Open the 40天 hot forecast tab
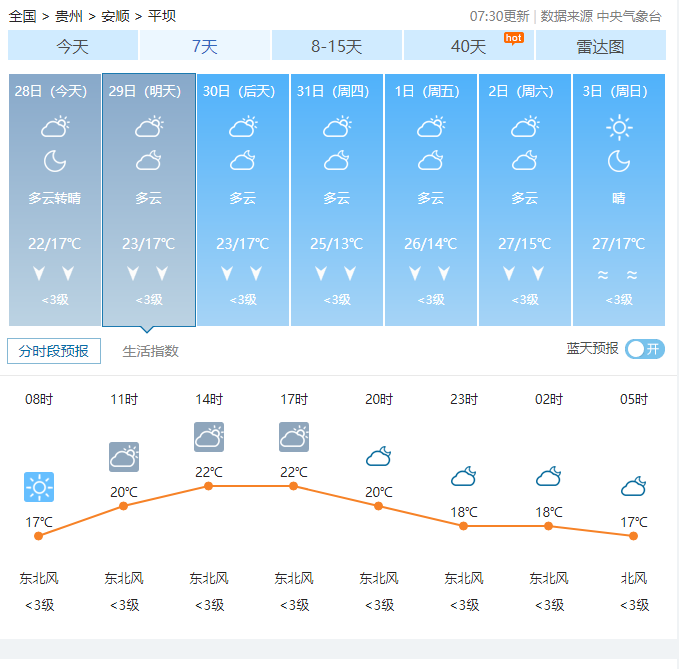Image resolution: width=679 pixels, height=669 pixels. pyautogui.click(x=469, y=45)
